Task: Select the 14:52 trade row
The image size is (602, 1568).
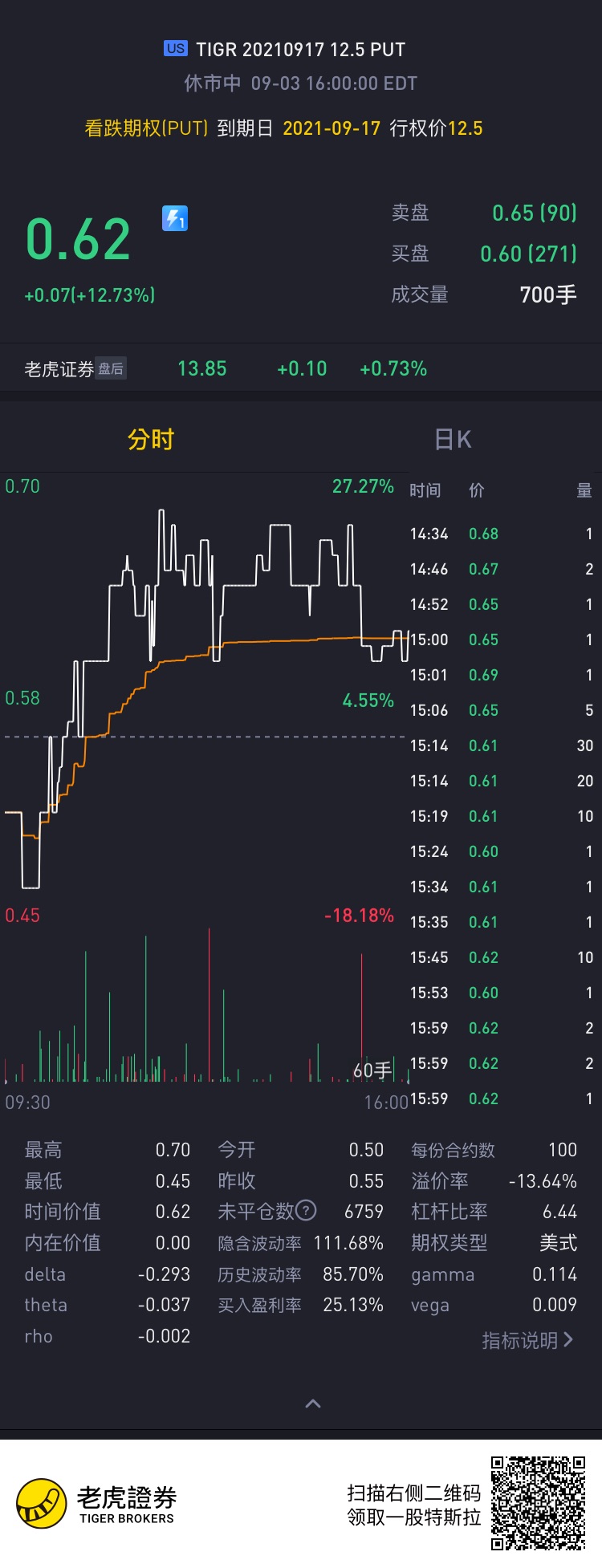Action: tap(502, 604)
